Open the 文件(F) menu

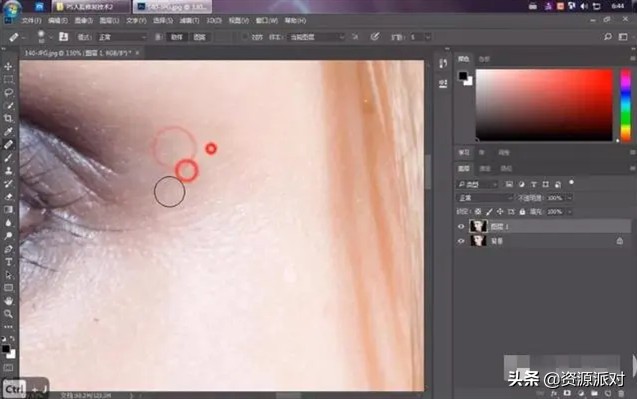pos(31,20)
